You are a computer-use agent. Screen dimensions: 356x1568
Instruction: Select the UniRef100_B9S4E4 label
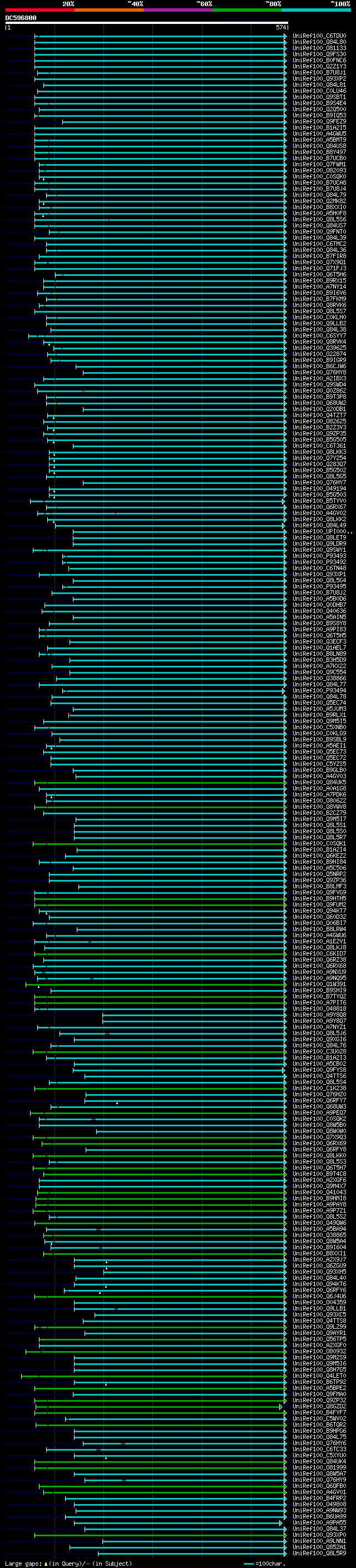point(319,103)
